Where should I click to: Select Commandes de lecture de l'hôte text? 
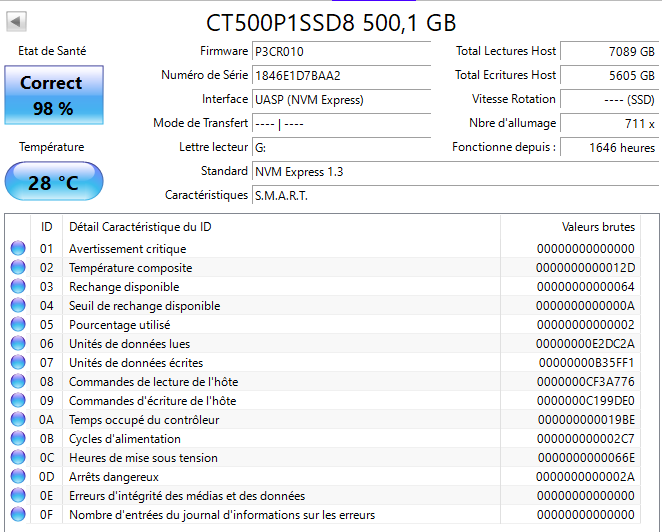pyautogui.click(x=154, y=382)
